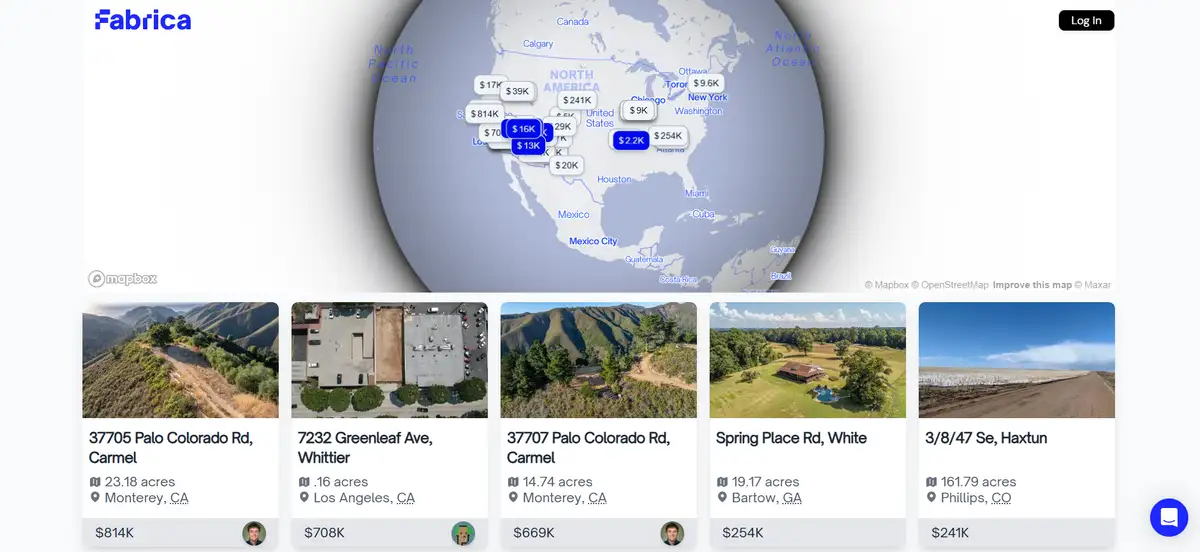
Task: Select the $254K map price marker
Action: click(667, 135)
